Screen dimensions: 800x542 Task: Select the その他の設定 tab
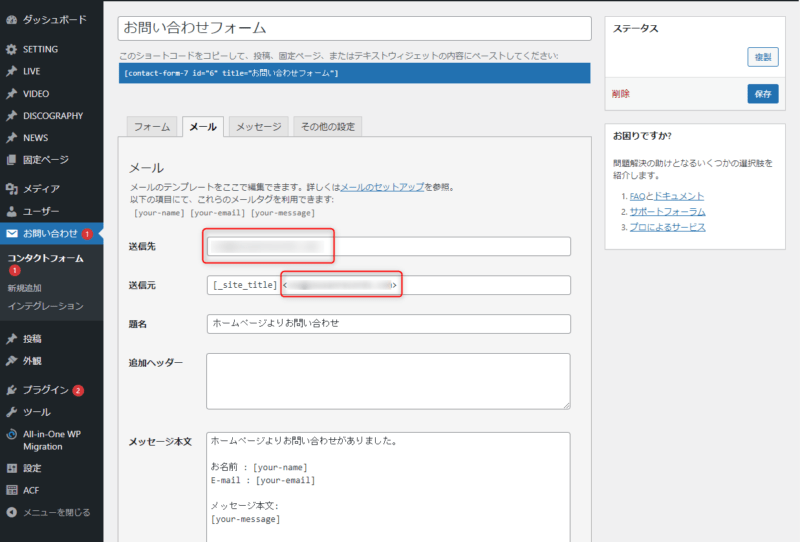point(327,127)
